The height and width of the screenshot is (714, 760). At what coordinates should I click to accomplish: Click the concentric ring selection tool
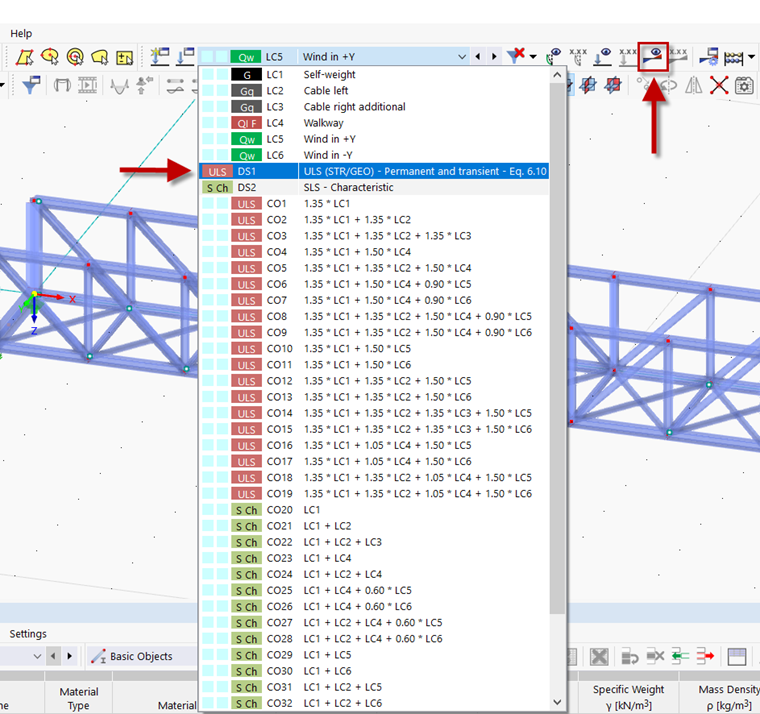[x=75, y=57]
